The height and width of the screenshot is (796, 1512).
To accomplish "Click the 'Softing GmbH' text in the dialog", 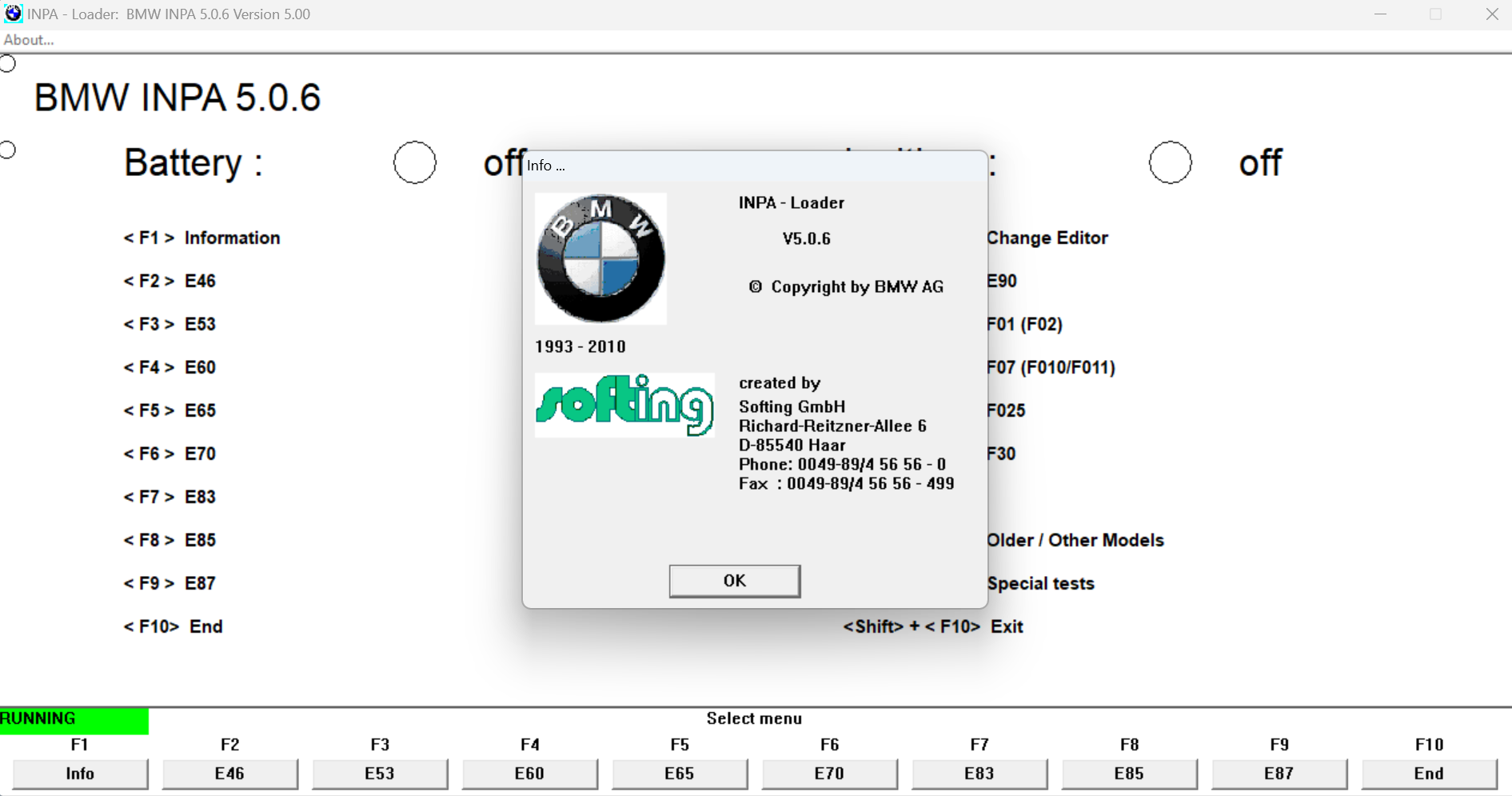I will tap(792, 406).
